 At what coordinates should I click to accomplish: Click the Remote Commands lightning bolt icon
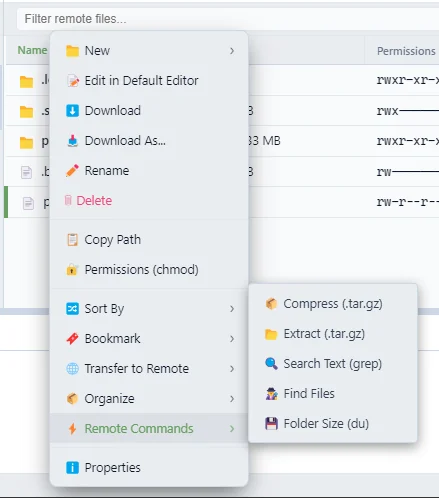tap(72, 429)
